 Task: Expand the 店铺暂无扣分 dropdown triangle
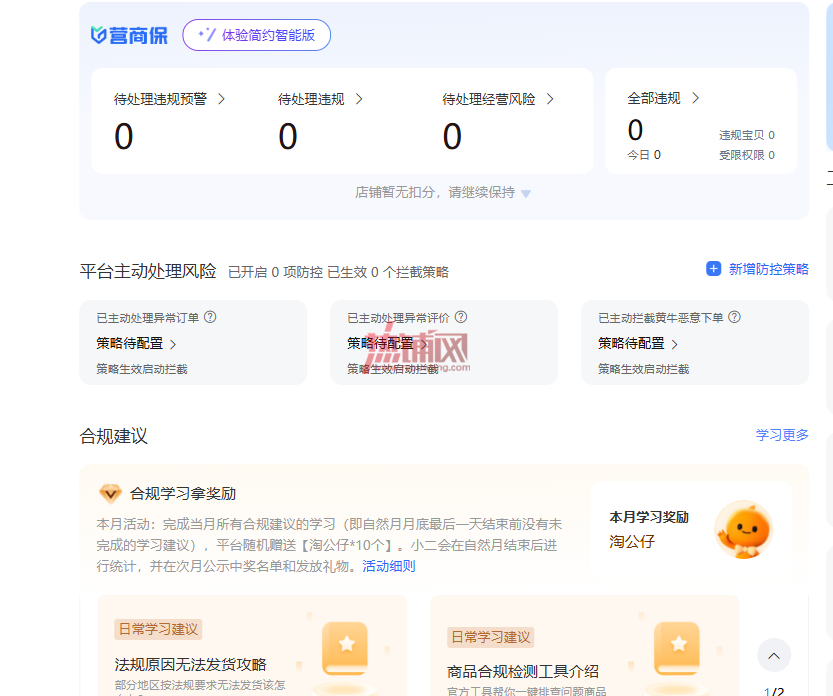(x=526, y=193)
